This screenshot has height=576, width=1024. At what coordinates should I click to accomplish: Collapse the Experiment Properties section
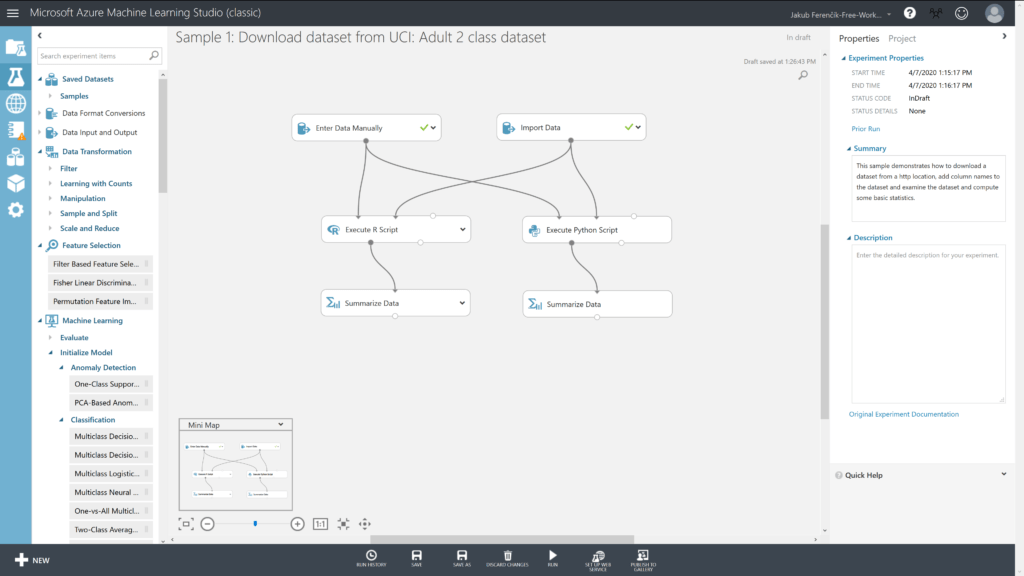(x=843, y=58)
